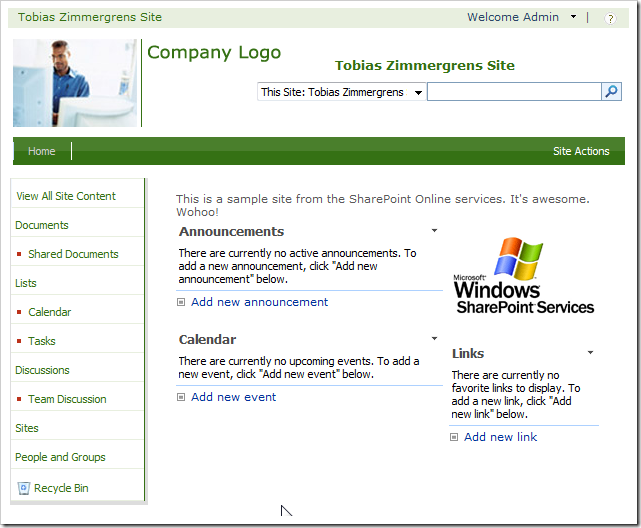The height and width of the screenshot is (528, 641).
Task: Click icon beside Add new event
Action: tap(181, 398)
